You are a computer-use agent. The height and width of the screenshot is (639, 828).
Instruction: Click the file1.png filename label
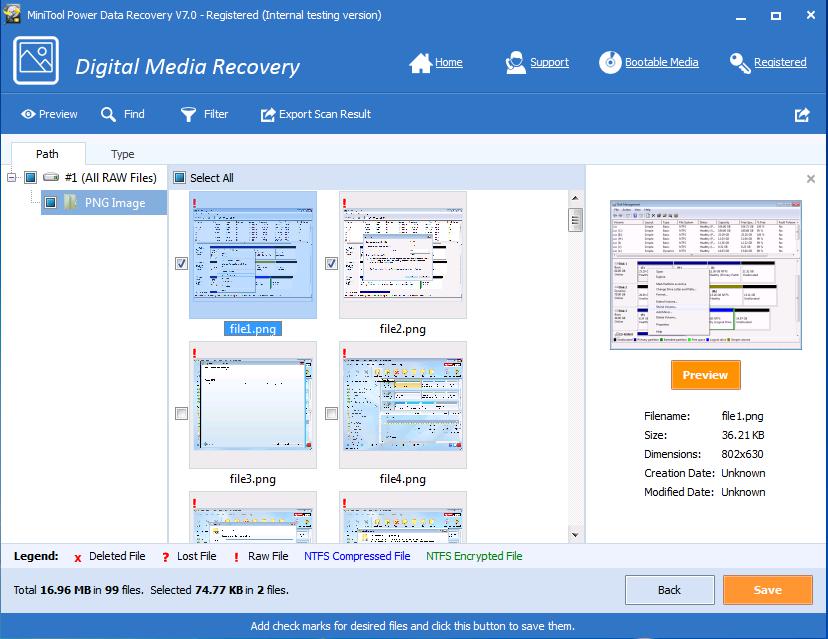point(253,328)
